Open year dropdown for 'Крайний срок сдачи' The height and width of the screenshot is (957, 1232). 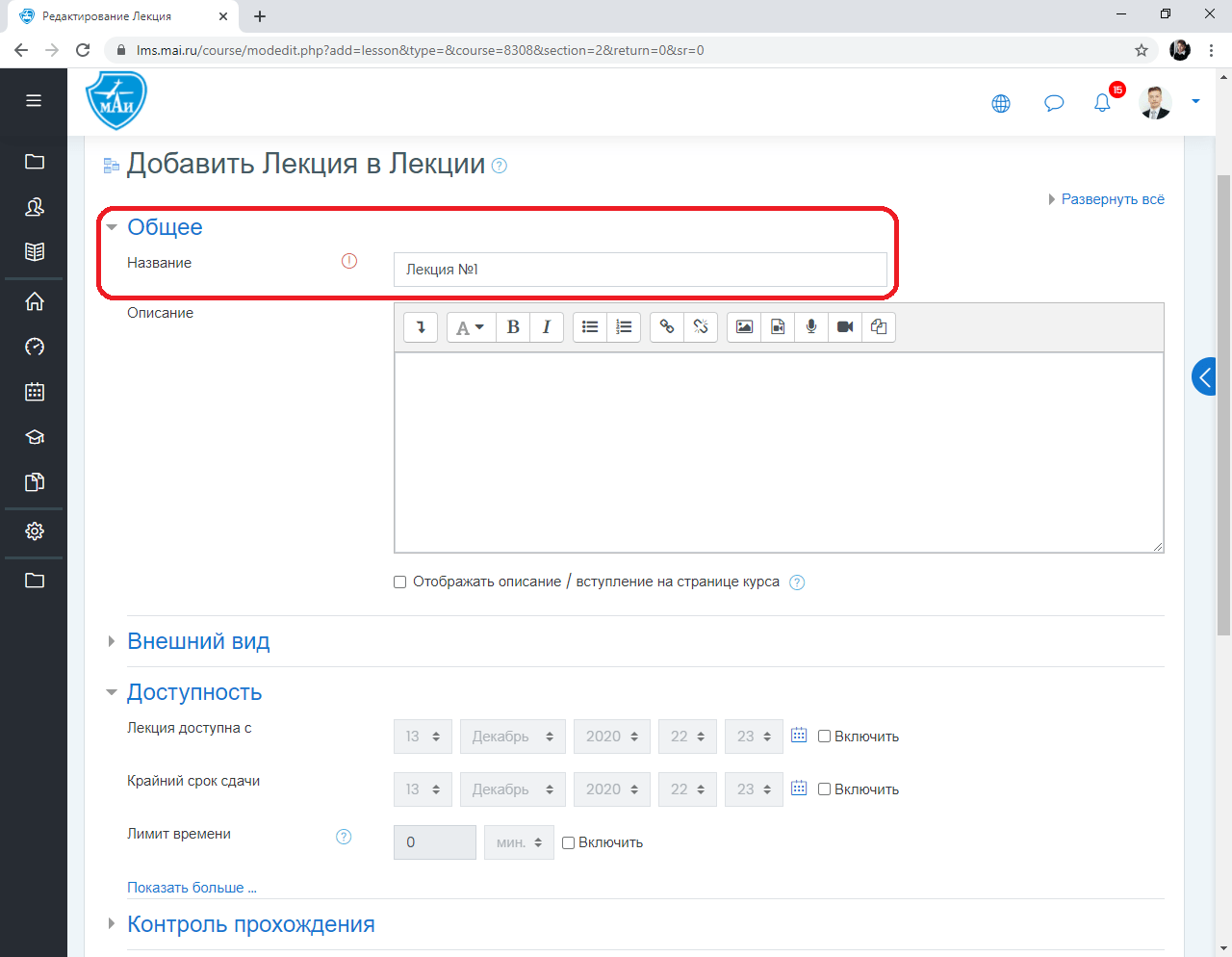point(611,789)
